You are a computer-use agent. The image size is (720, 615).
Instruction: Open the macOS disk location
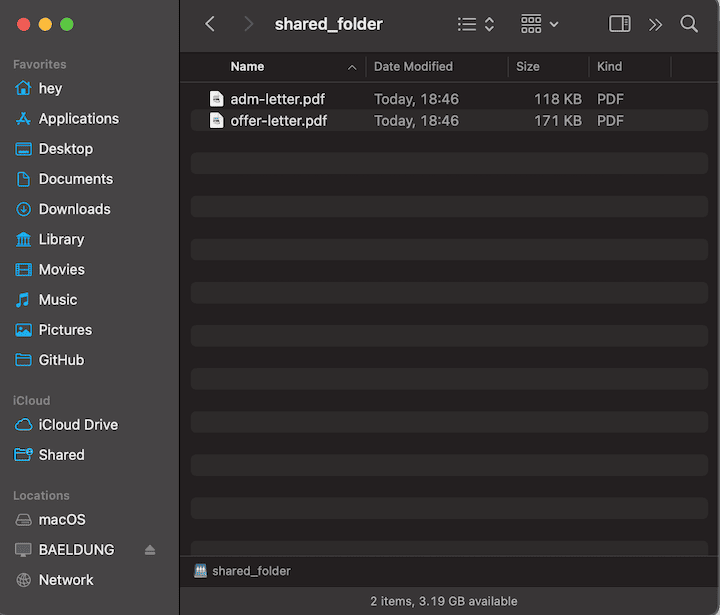(62, 519)
